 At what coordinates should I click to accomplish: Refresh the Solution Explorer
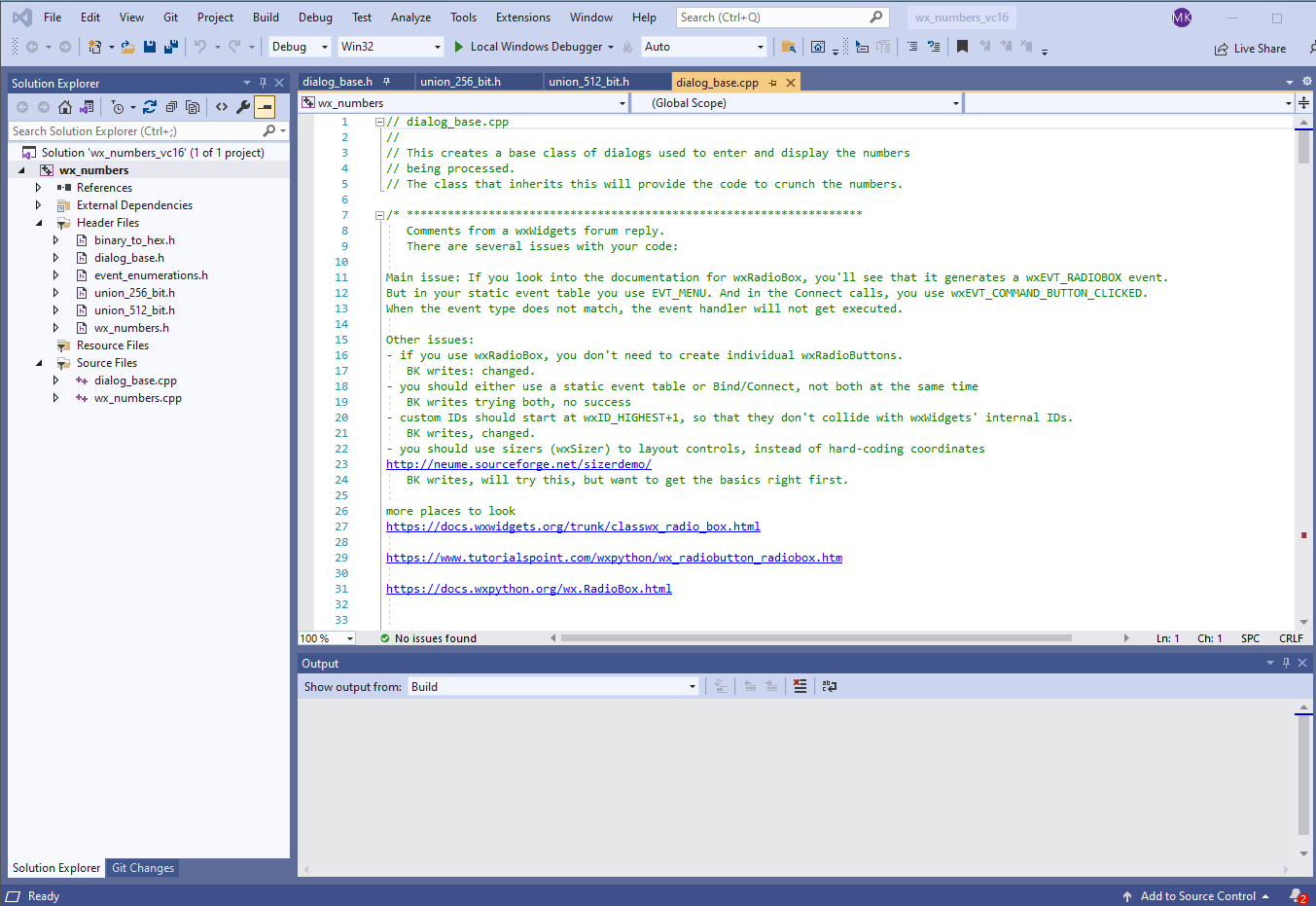click(x=150, y=107)
